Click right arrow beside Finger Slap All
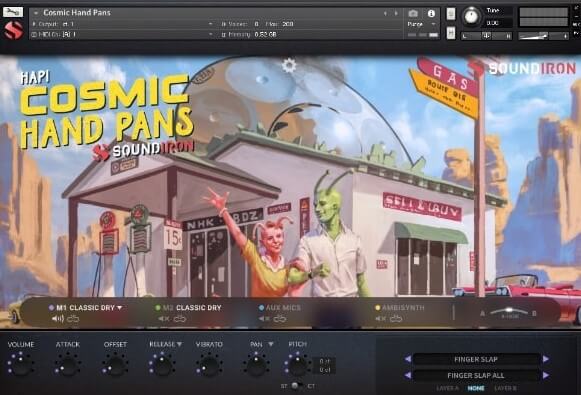This screenshot has width=581, height=395. point(546,375)
